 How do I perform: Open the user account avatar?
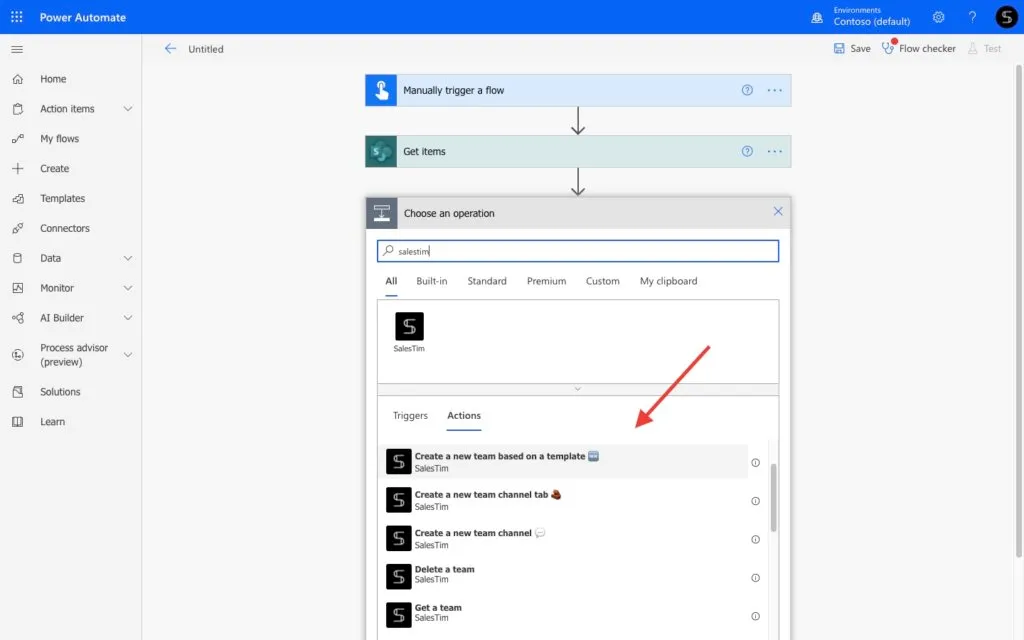coord(1006,17)
